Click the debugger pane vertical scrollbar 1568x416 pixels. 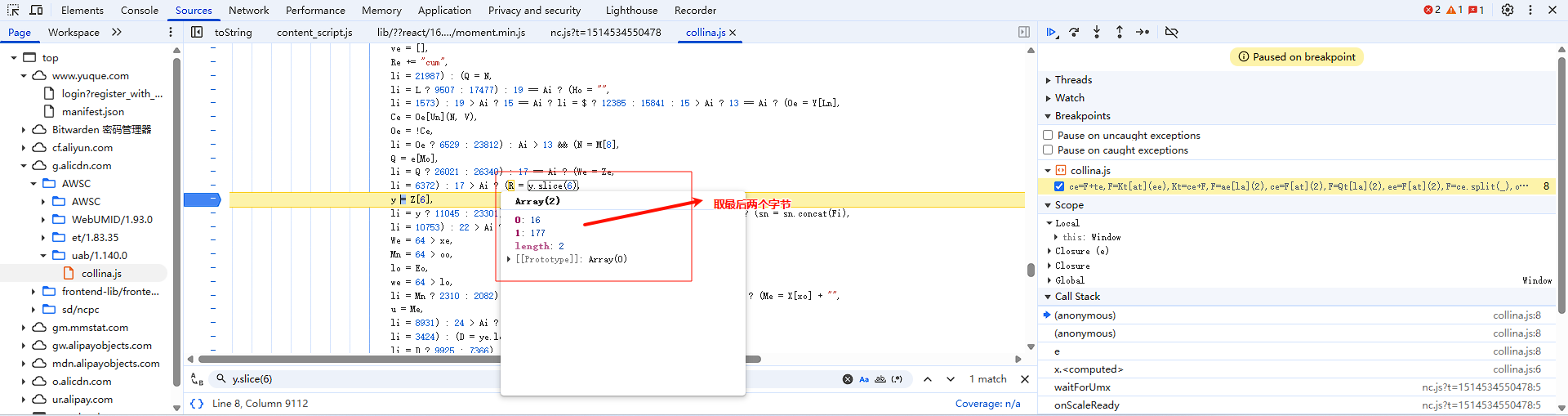[1562, 184]
